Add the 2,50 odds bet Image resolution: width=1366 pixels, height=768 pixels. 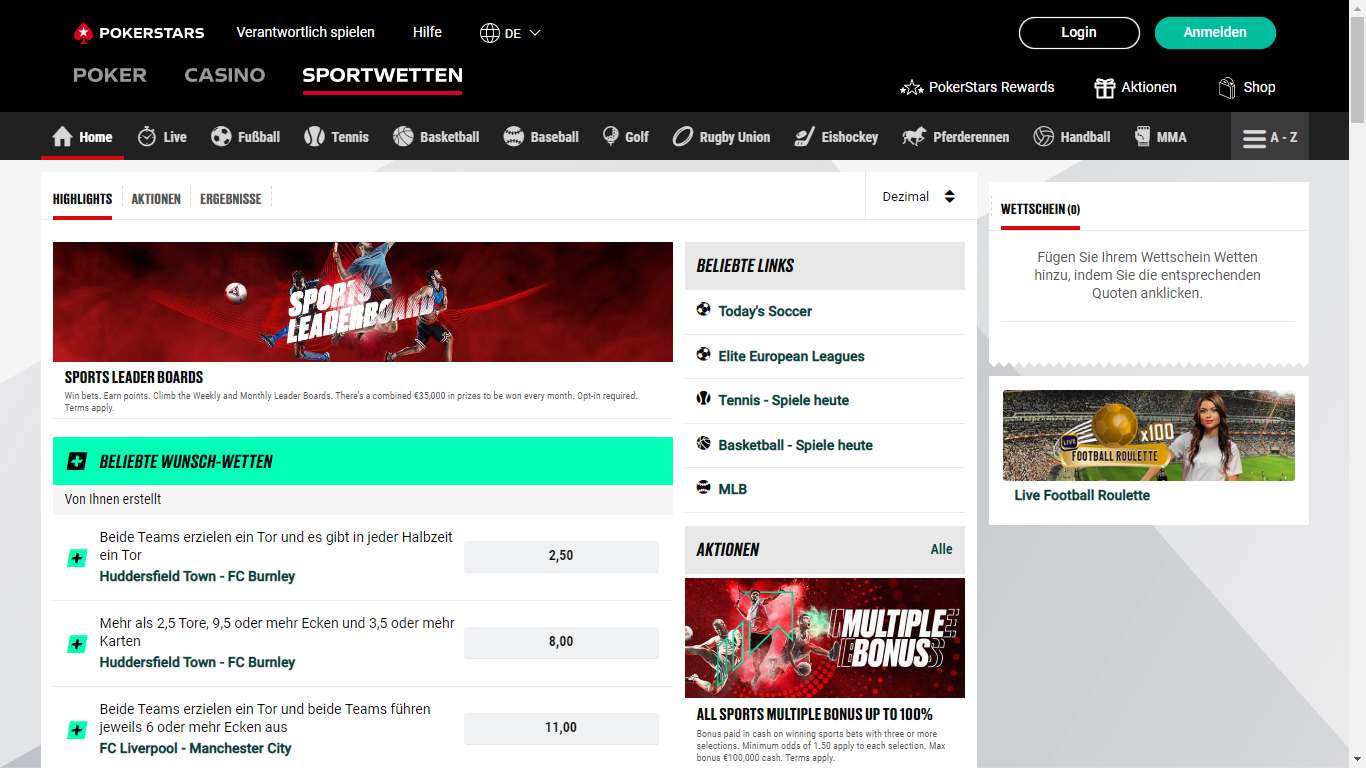click(561, 556)
